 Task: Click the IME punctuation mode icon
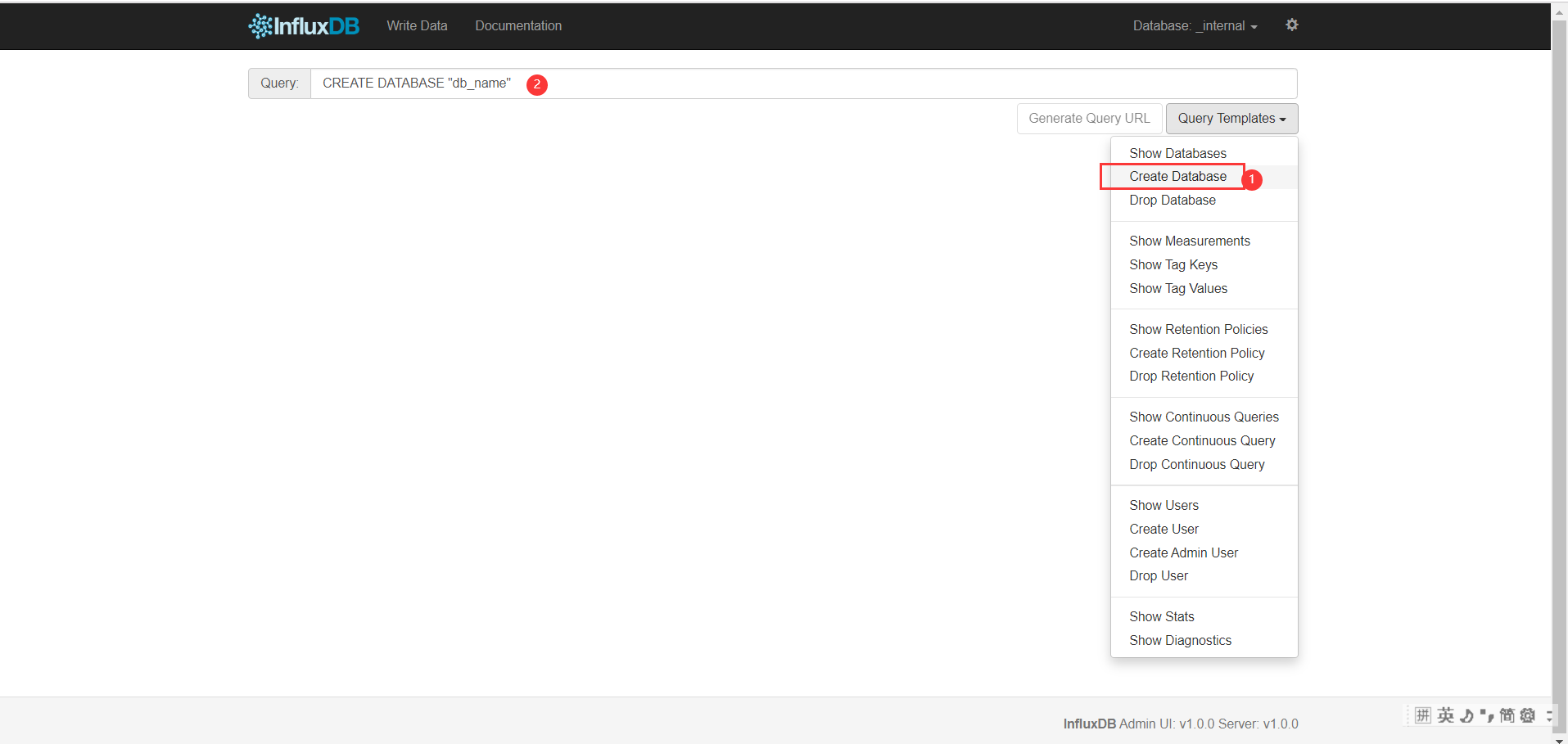coord(1487,715)
